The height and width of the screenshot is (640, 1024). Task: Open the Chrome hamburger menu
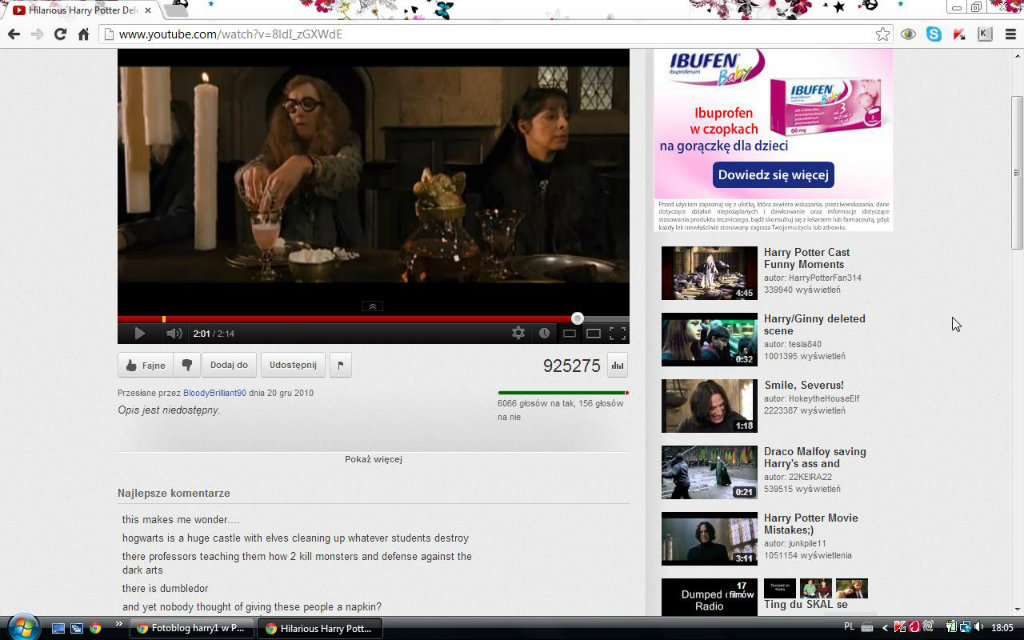coord(1010,34)
